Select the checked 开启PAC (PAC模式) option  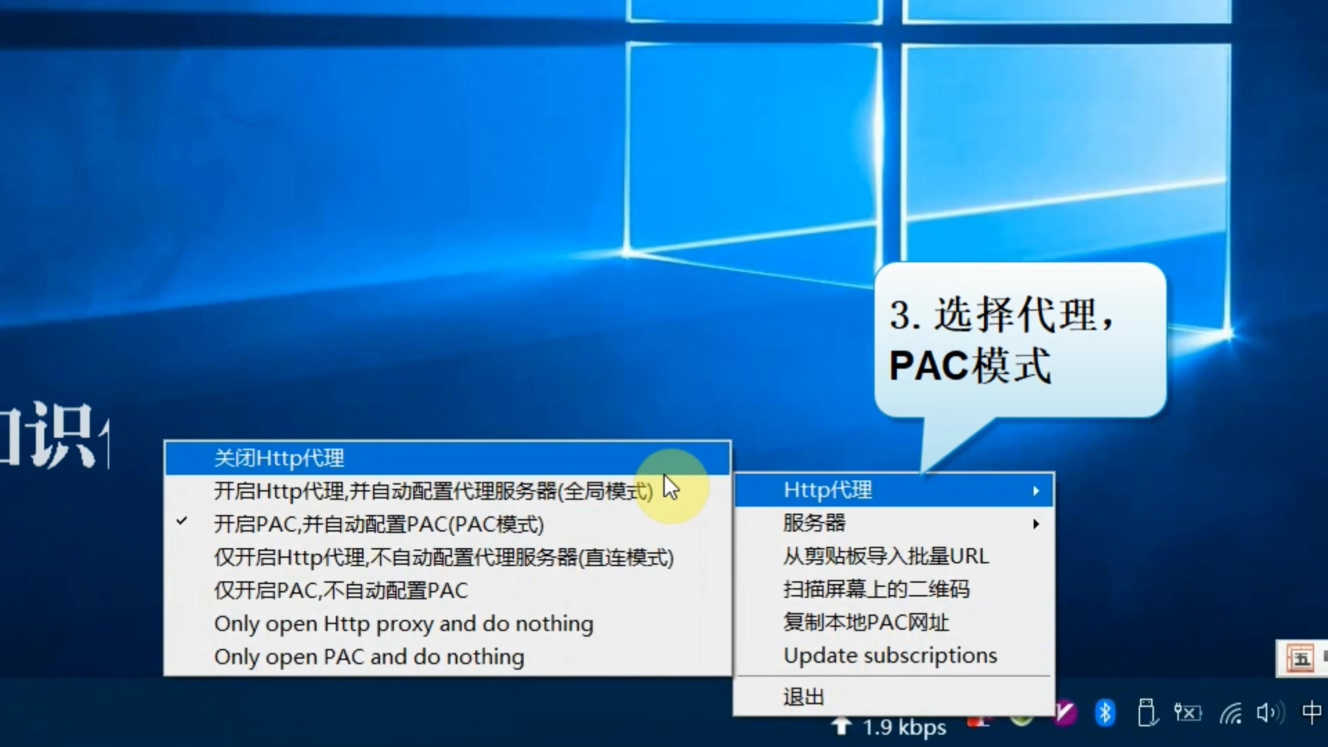[379, 524]
